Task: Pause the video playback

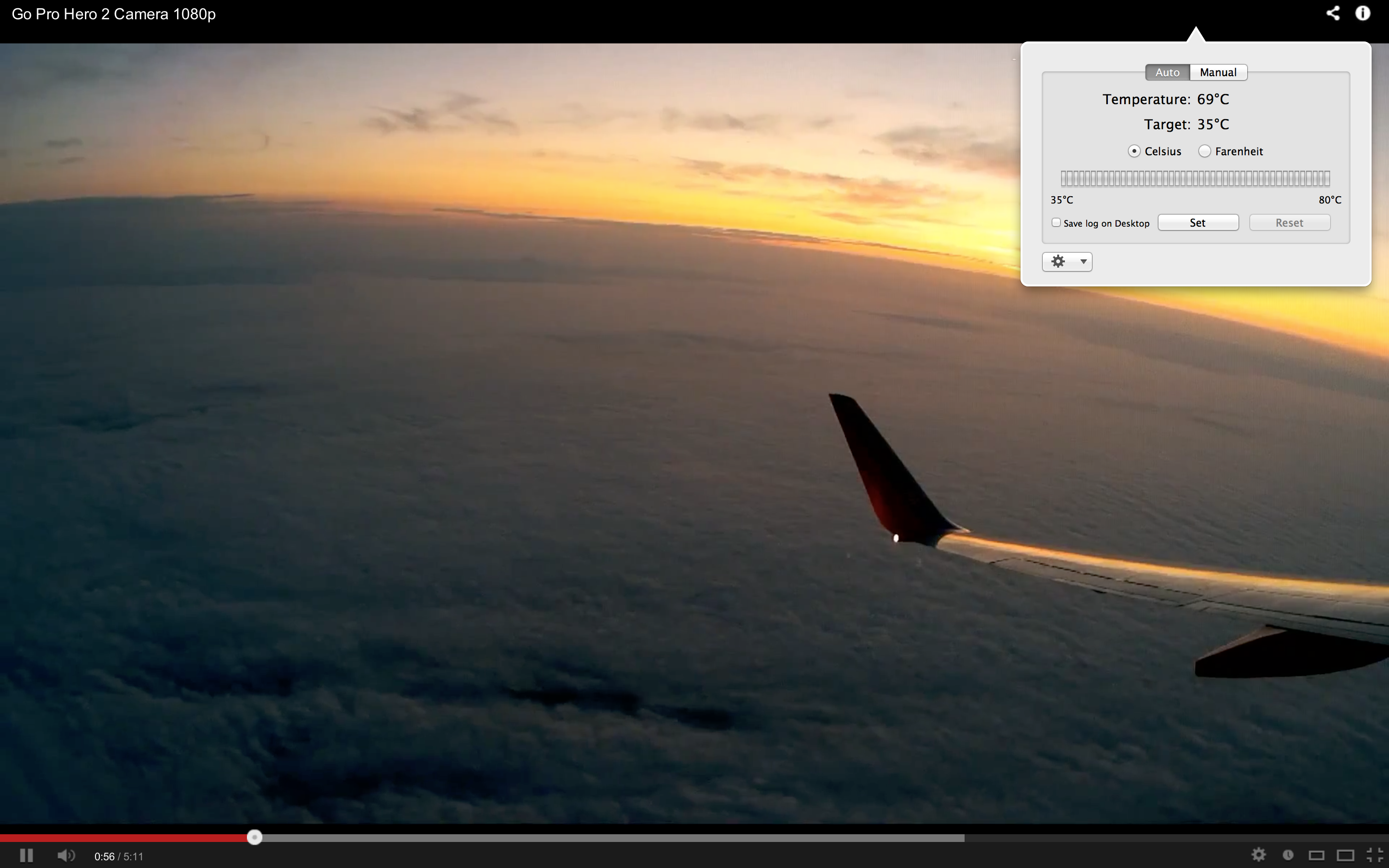Action: (27, 855)
